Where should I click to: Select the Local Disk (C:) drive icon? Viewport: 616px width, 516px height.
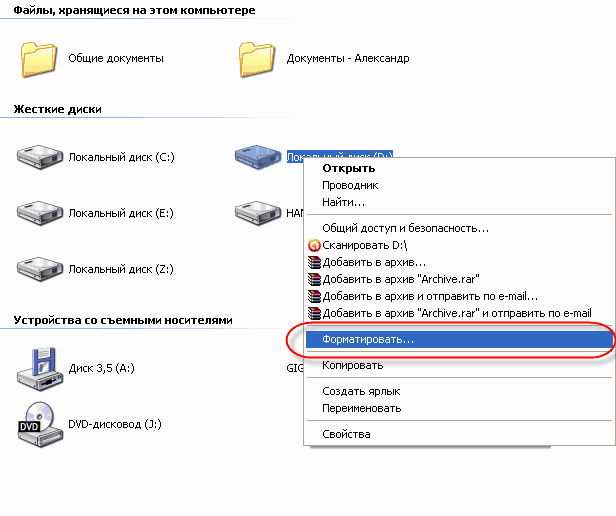(x=40, y=157)
